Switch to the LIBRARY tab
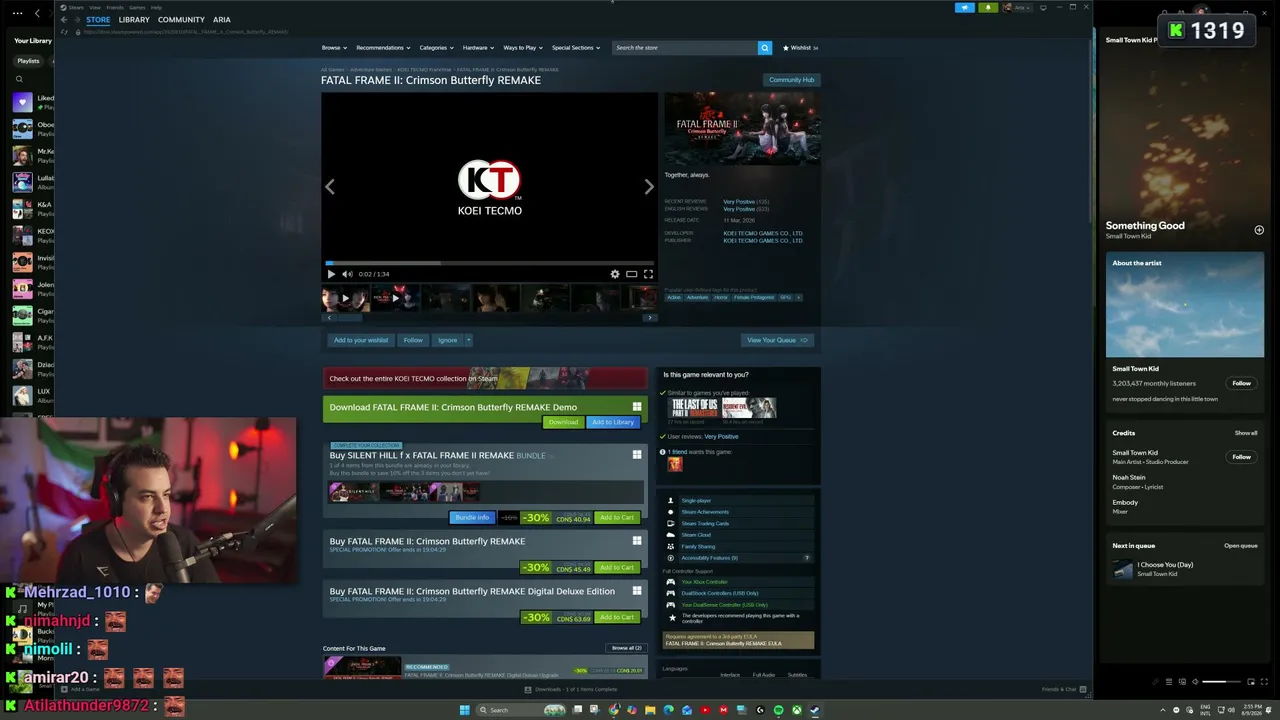Viewport: 1280px width, 720px height. [134, 20]
